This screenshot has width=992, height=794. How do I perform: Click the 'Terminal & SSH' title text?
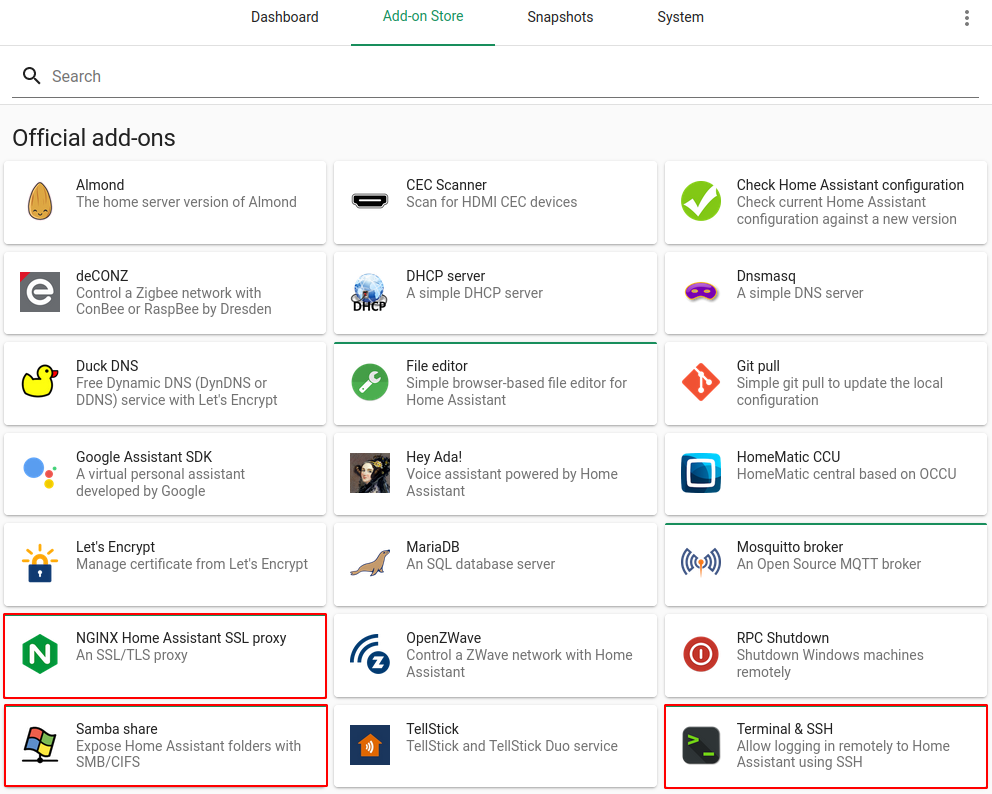click(784, 729)
